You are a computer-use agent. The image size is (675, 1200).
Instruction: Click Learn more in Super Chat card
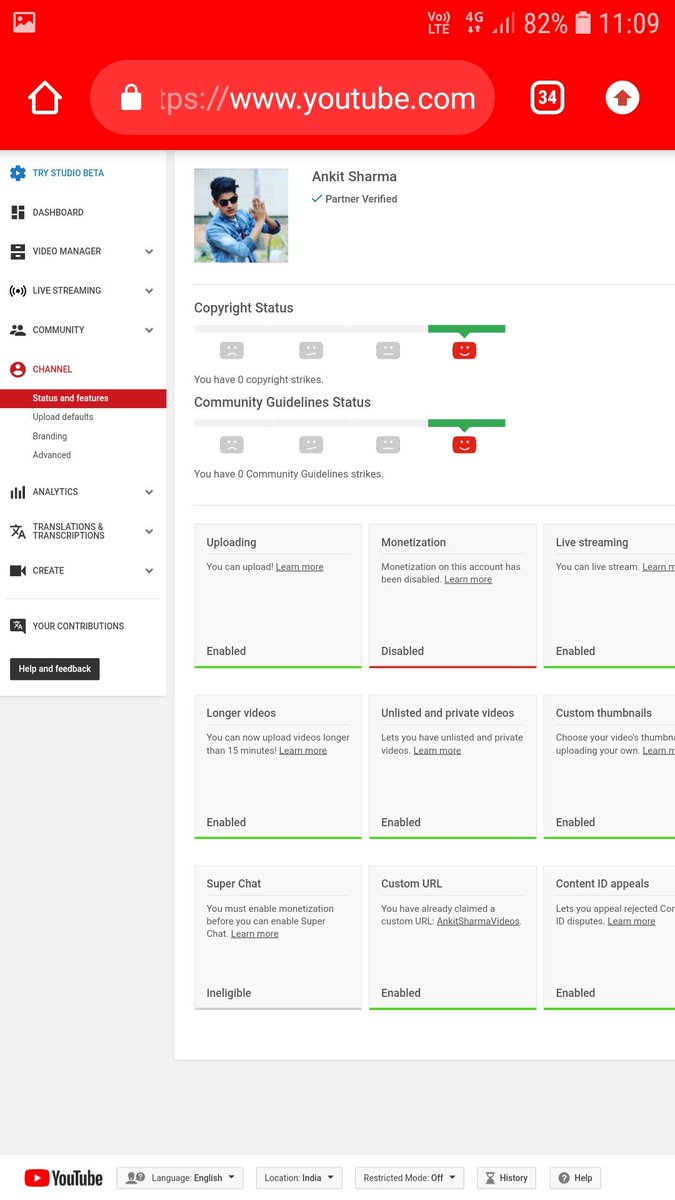(255, 934)
